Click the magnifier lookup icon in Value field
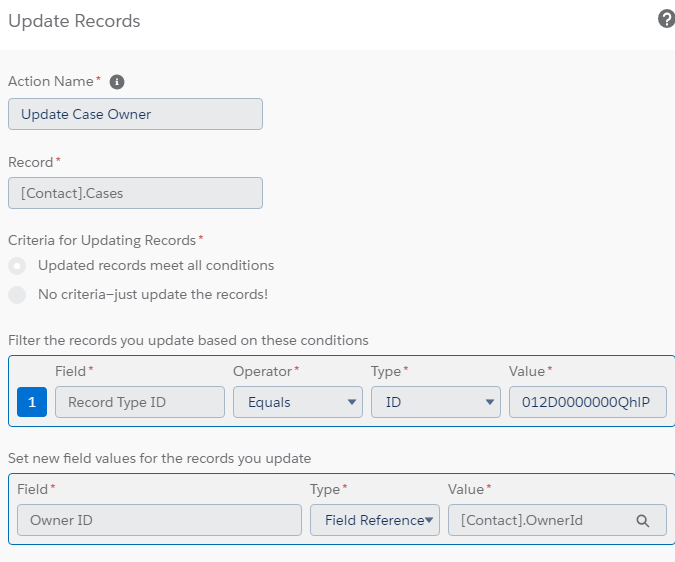The height and width of the screenshot is (562, 675). click(643, 520)
